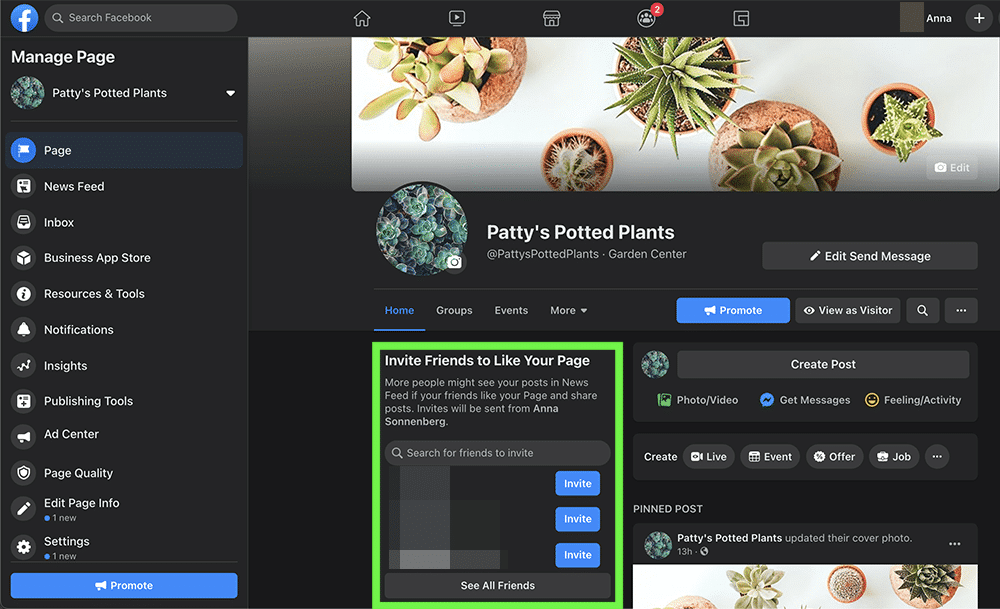This screenshot has height=609, width=1000.
Task: Expand the More tab dropdown
Action: 568,310
